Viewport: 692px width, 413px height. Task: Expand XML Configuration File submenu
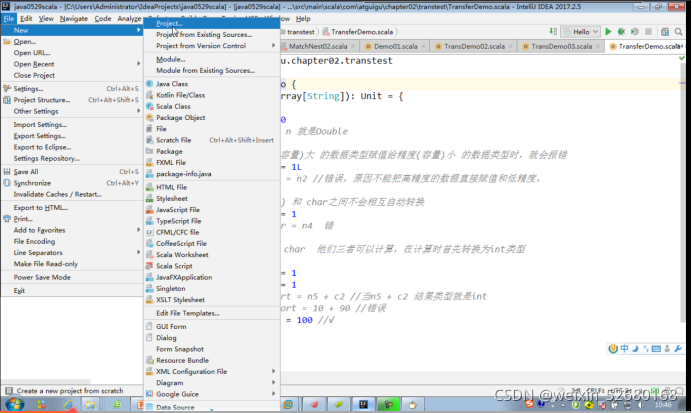212,372
